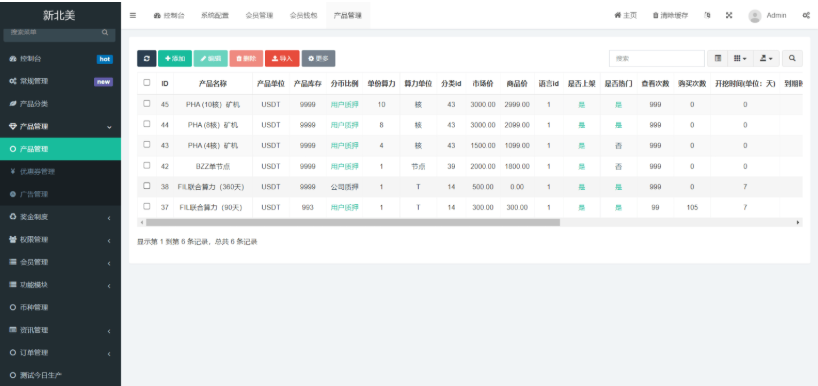The width and height of the screenshot is (818, 386).
Task: Expand the 订单管理 sidebar menu
Action: pos(109,354)
